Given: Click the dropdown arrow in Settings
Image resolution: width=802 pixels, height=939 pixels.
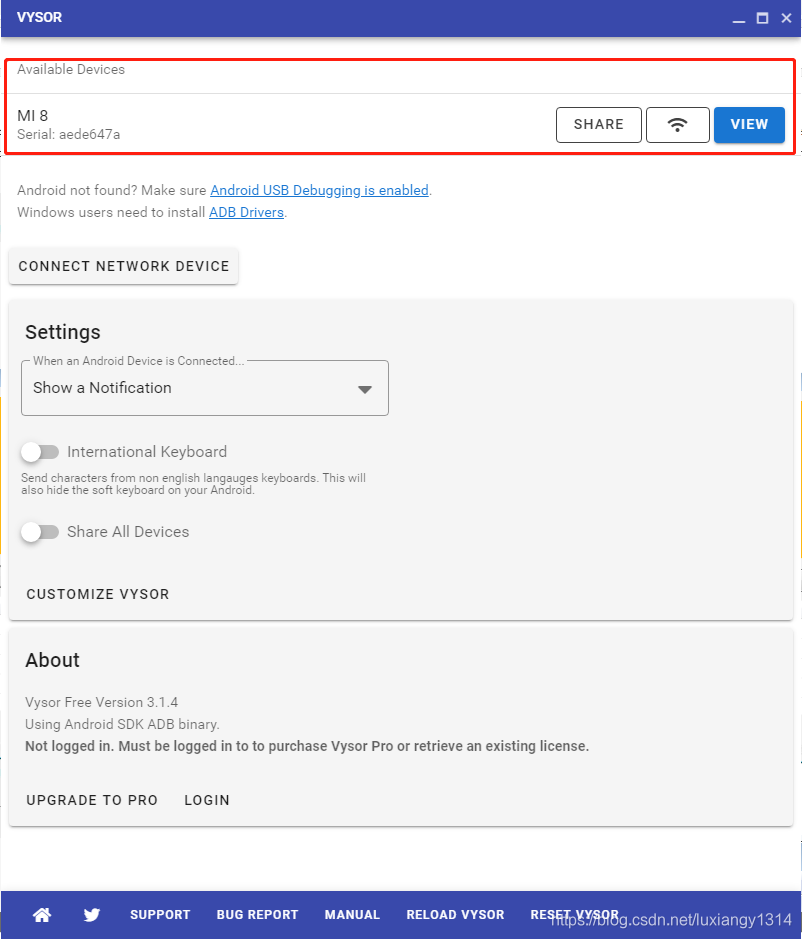Looking at the screenshot, I should [365, 389].
